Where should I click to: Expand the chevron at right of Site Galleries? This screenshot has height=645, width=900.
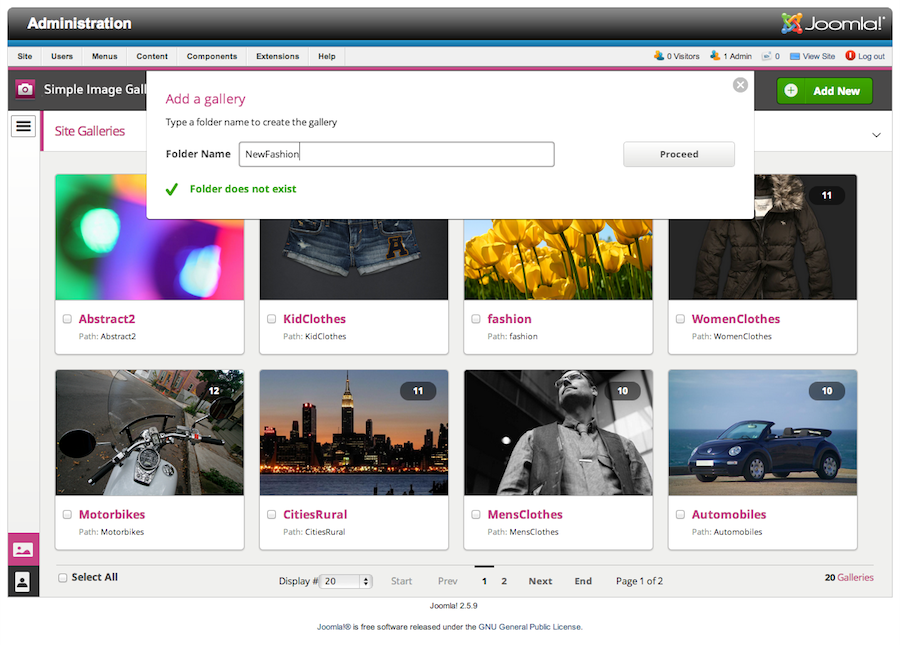coord(876,135)
